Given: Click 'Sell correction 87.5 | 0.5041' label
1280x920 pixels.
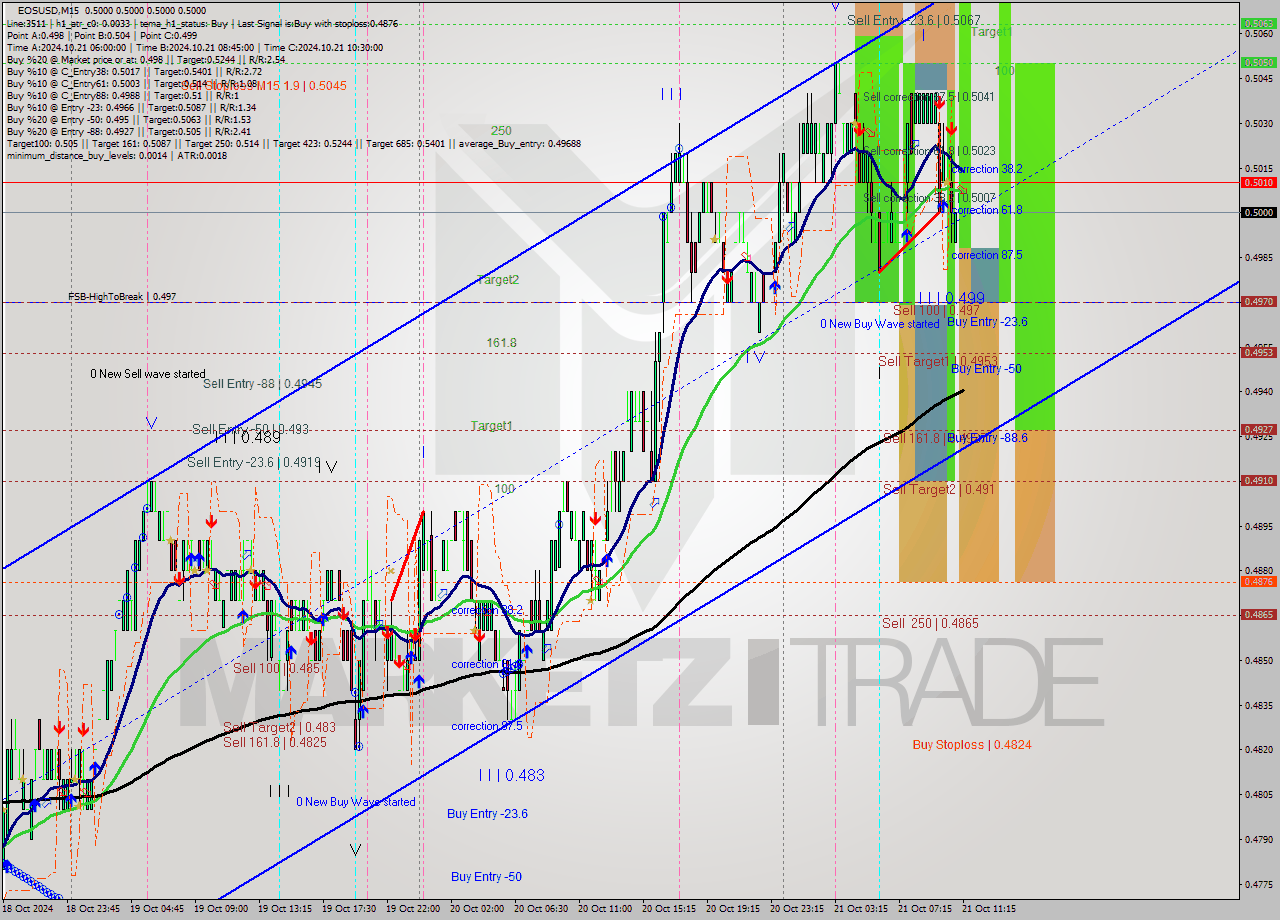Looking at the screenshot, I should point(929,97).
